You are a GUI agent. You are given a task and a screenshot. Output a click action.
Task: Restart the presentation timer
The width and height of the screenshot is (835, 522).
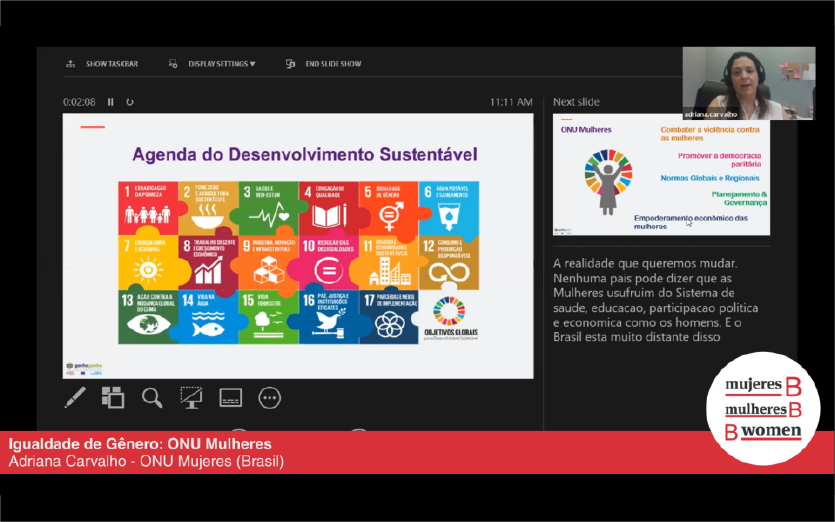pos(130,102)
